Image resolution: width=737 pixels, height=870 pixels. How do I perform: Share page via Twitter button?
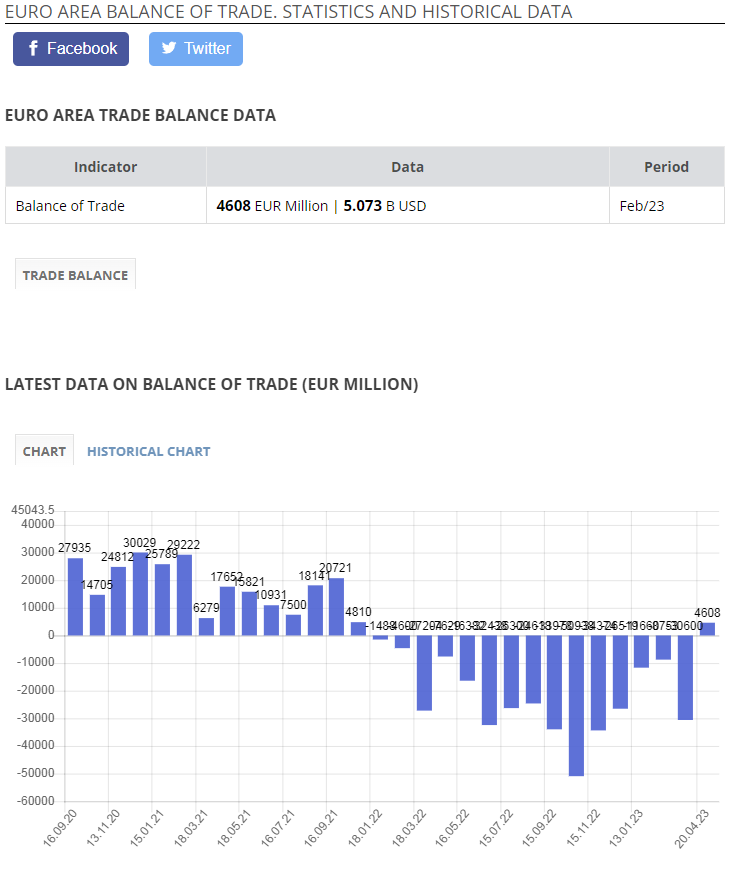(196, 49)
